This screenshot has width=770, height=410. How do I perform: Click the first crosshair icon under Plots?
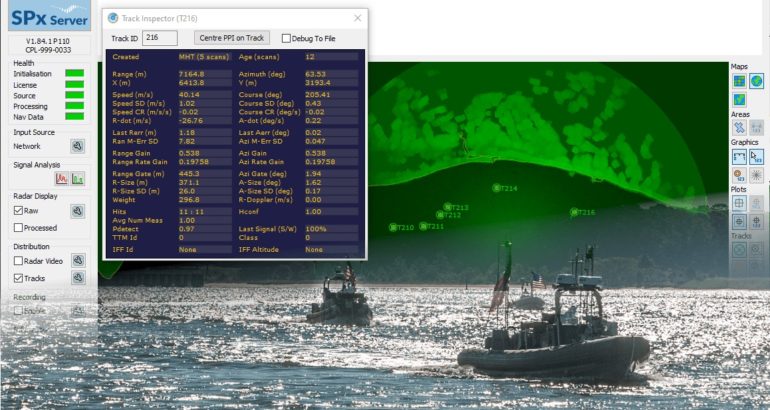[739, 202]
